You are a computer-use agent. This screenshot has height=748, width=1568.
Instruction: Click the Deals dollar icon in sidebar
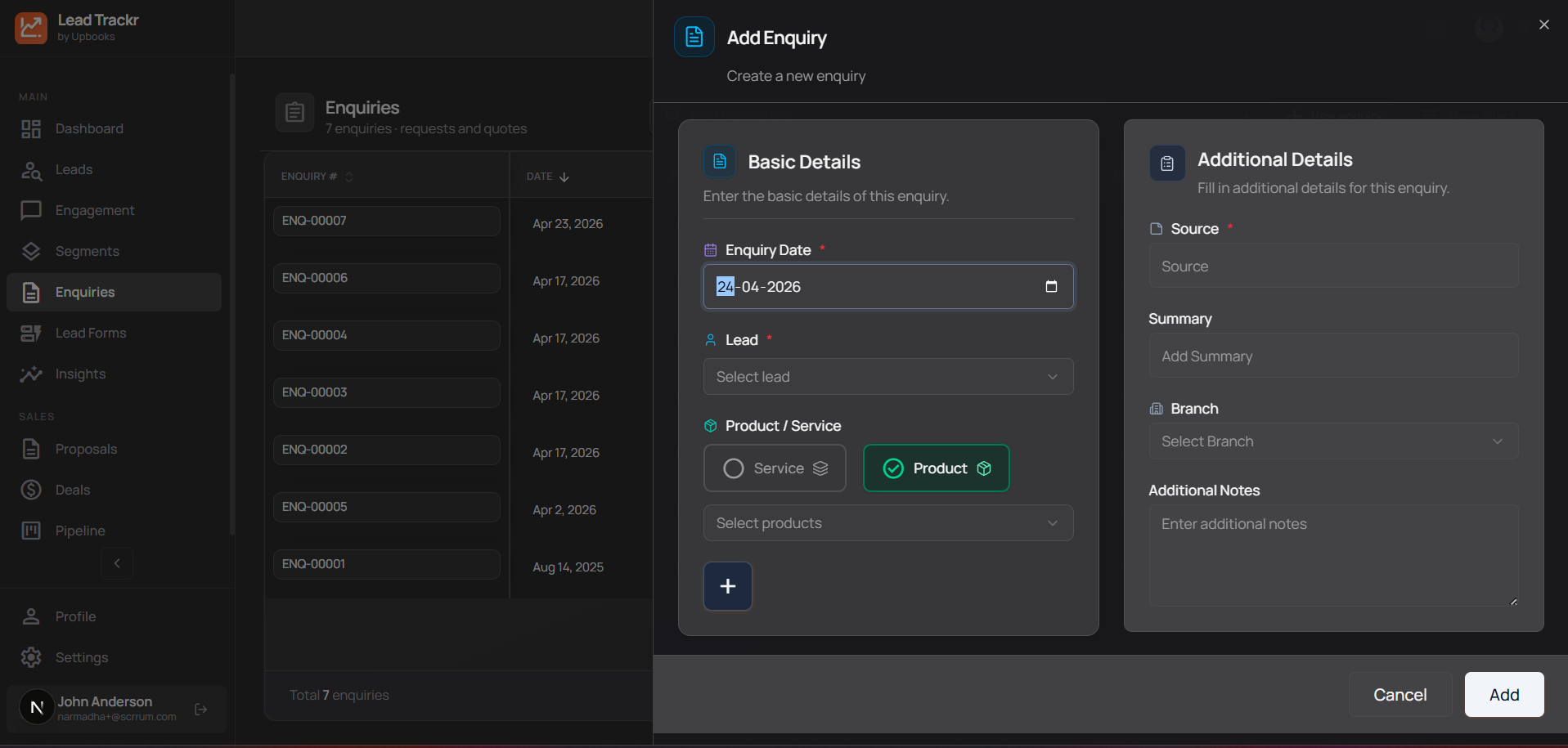(x=31, y=490)
